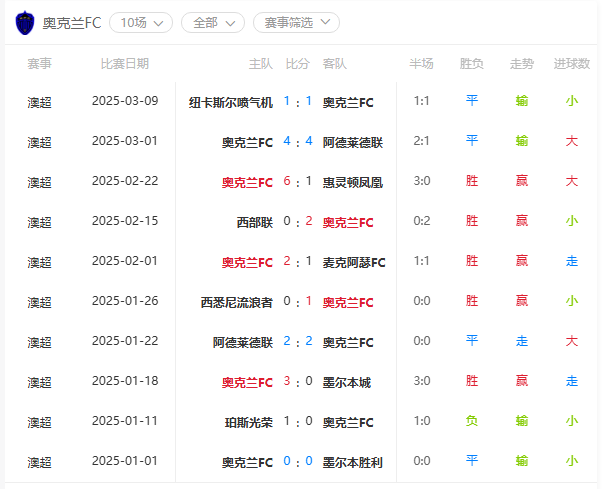602x489 pixels.
Task: Open the 2:2 score result
Action: pyautogui.click(x=298, y=341)
